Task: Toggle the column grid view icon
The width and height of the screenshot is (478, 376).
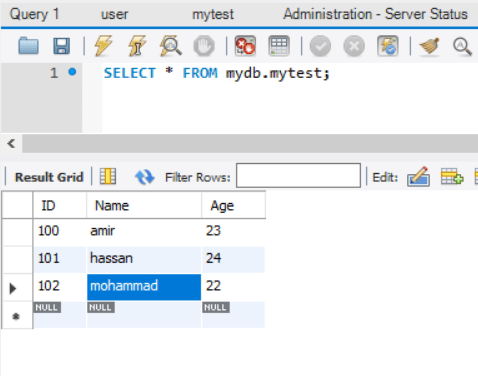Action: click(108, 176)
